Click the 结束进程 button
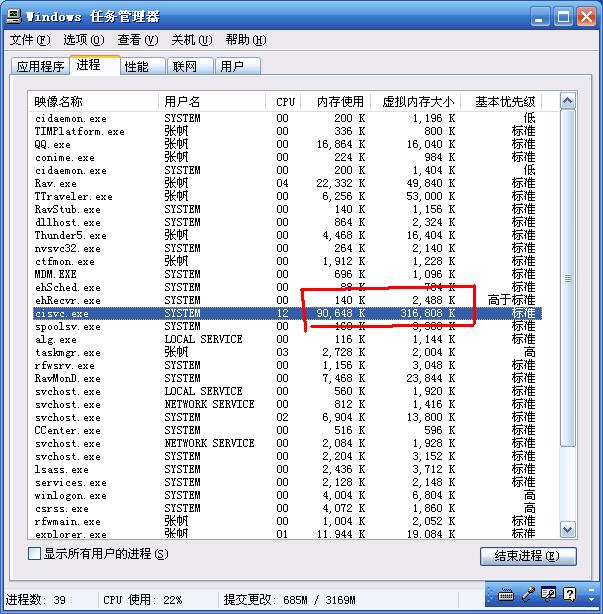This screenshot has width=603, height=614. (x=528, y=556)
